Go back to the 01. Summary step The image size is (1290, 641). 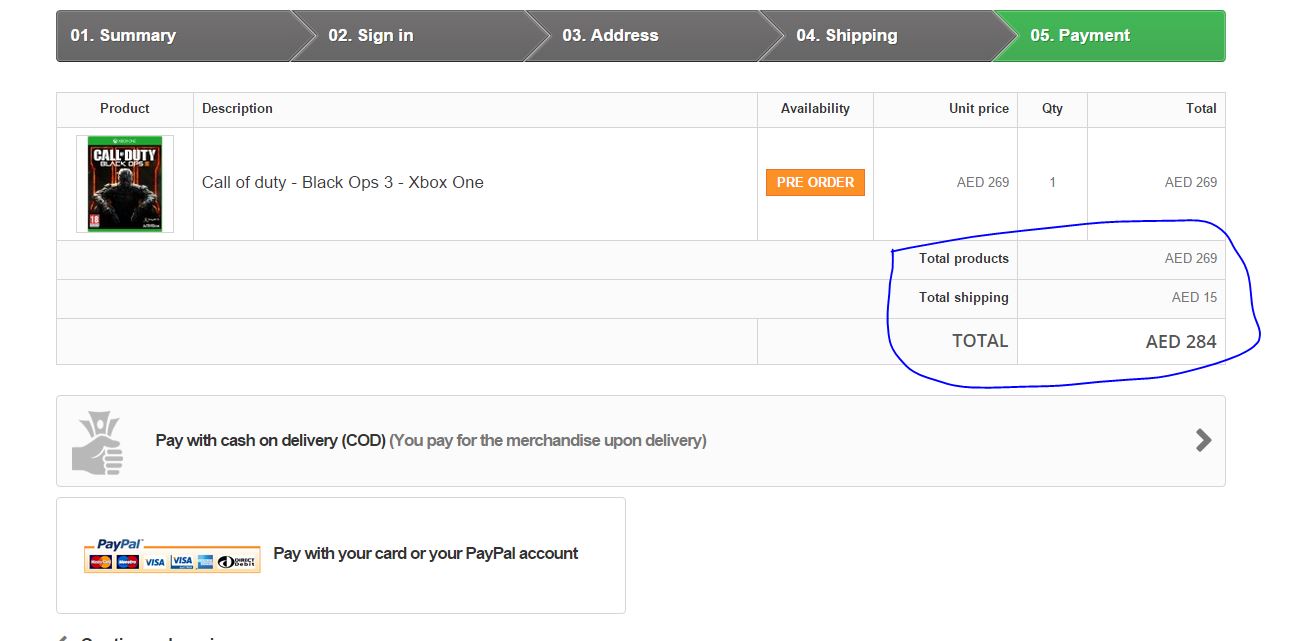coord(123,36)
